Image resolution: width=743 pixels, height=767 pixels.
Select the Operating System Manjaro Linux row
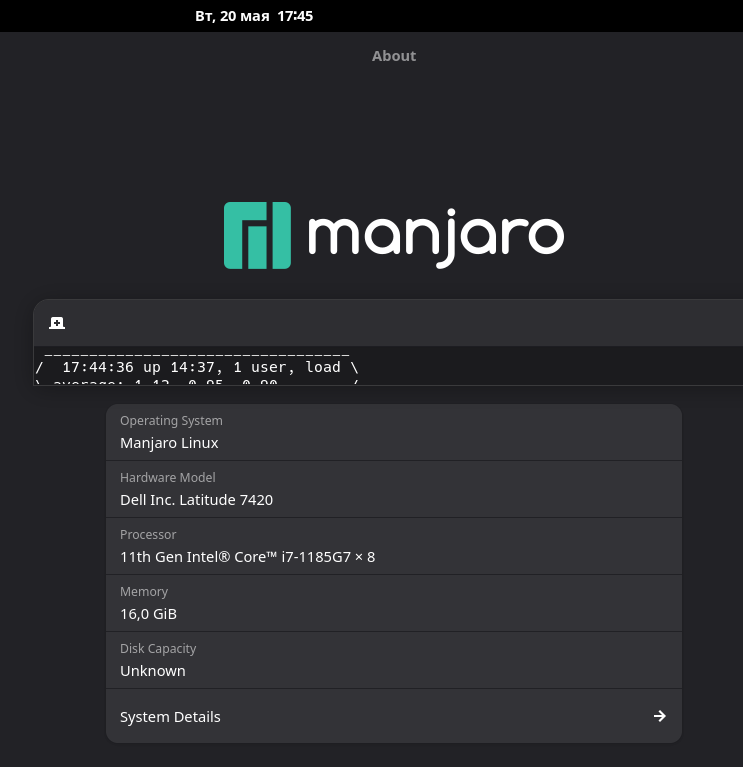[394, 432]
